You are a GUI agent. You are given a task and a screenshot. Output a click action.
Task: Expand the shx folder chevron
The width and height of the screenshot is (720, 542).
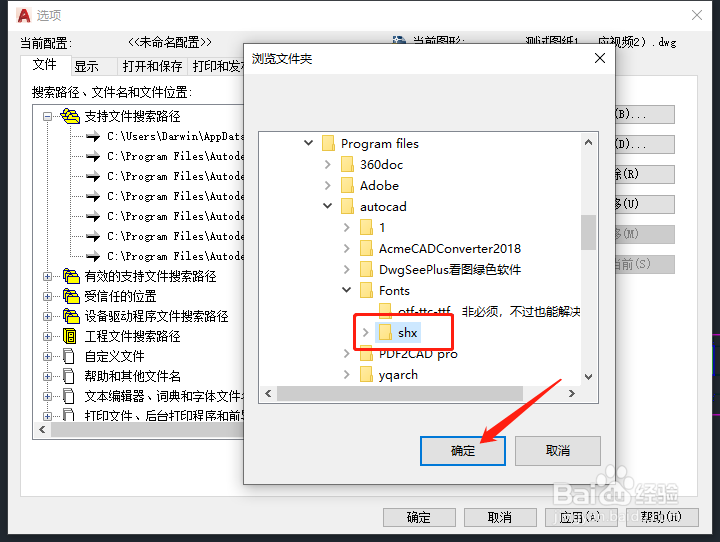pyautogui.click(x=366, y=332)
